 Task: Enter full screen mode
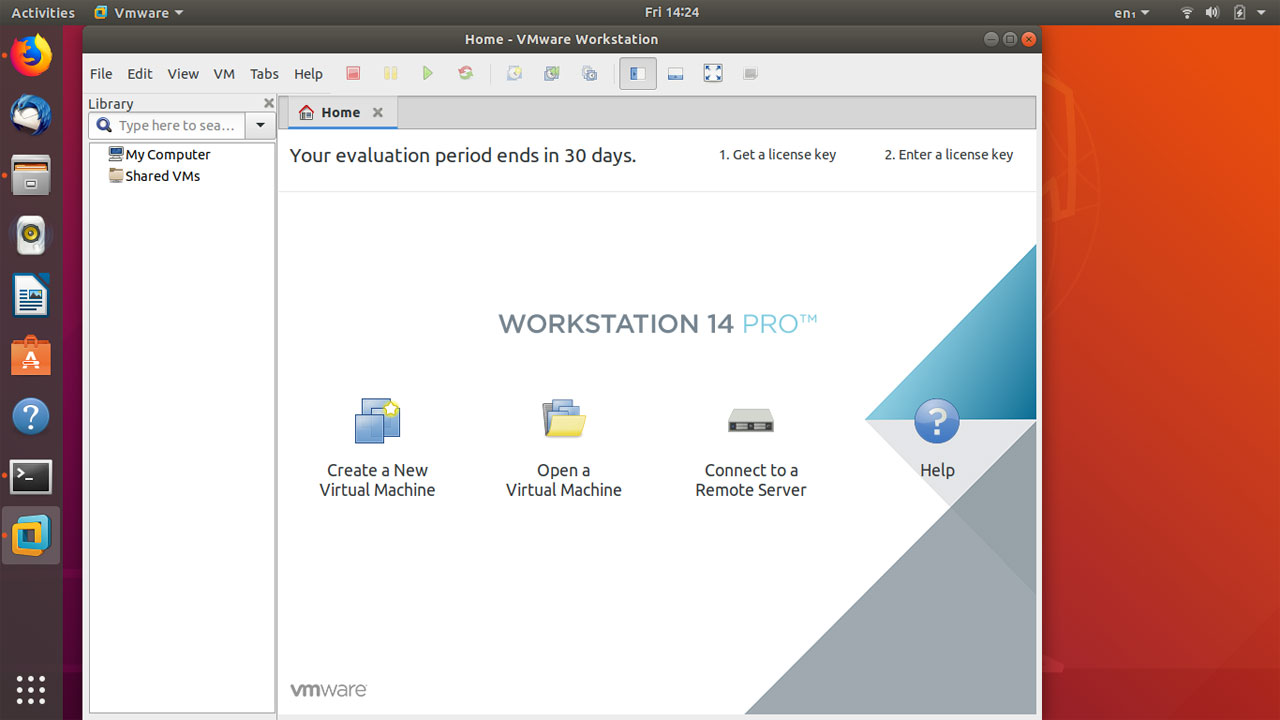712,72
